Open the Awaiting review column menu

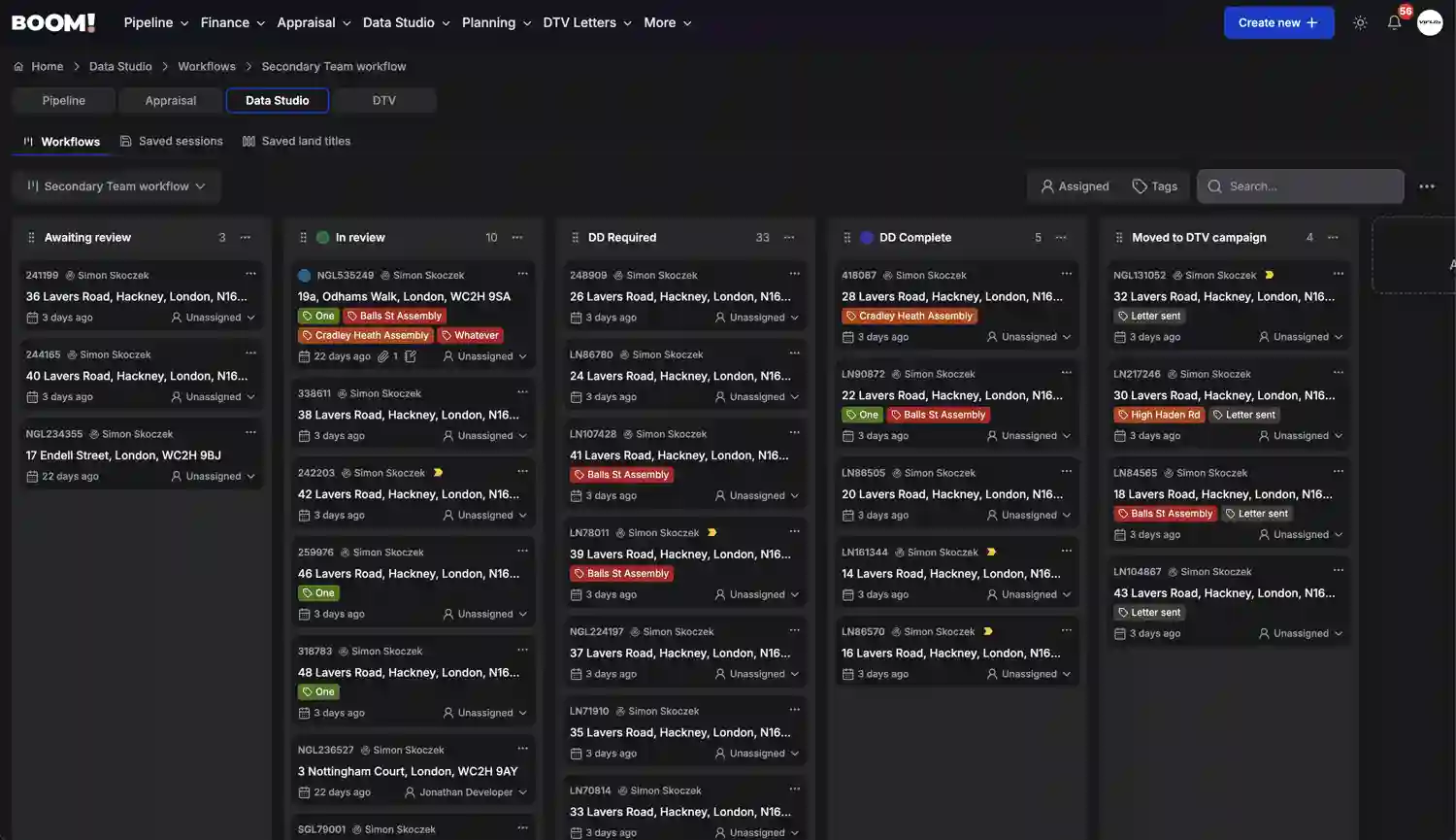246,237
